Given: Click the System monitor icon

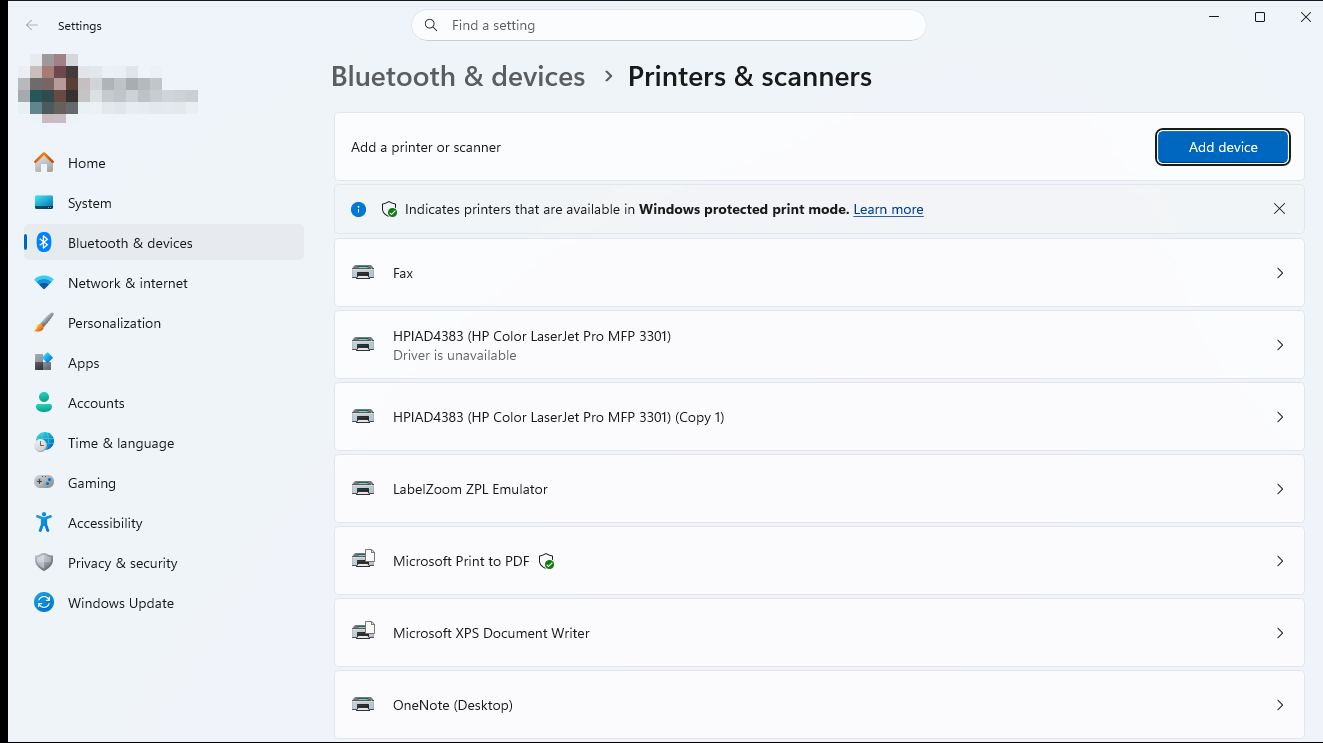Looking at the screenshot, I should click(44, 203).
